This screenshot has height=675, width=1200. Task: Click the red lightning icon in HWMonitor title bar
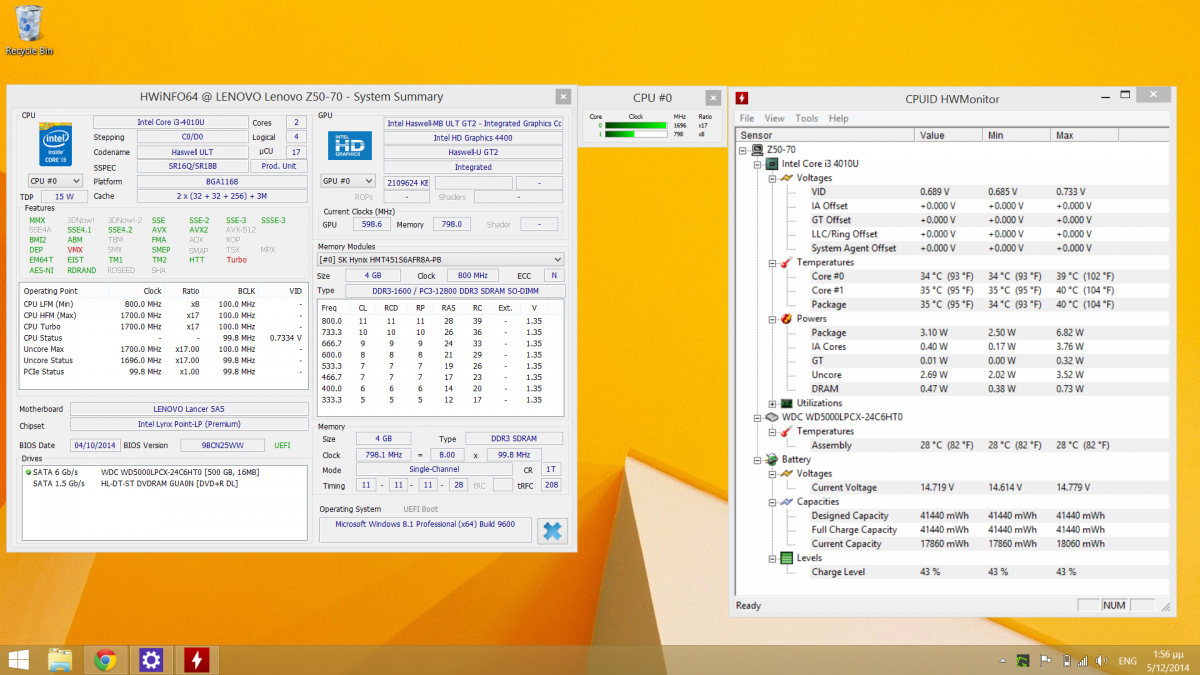[741, 98]
